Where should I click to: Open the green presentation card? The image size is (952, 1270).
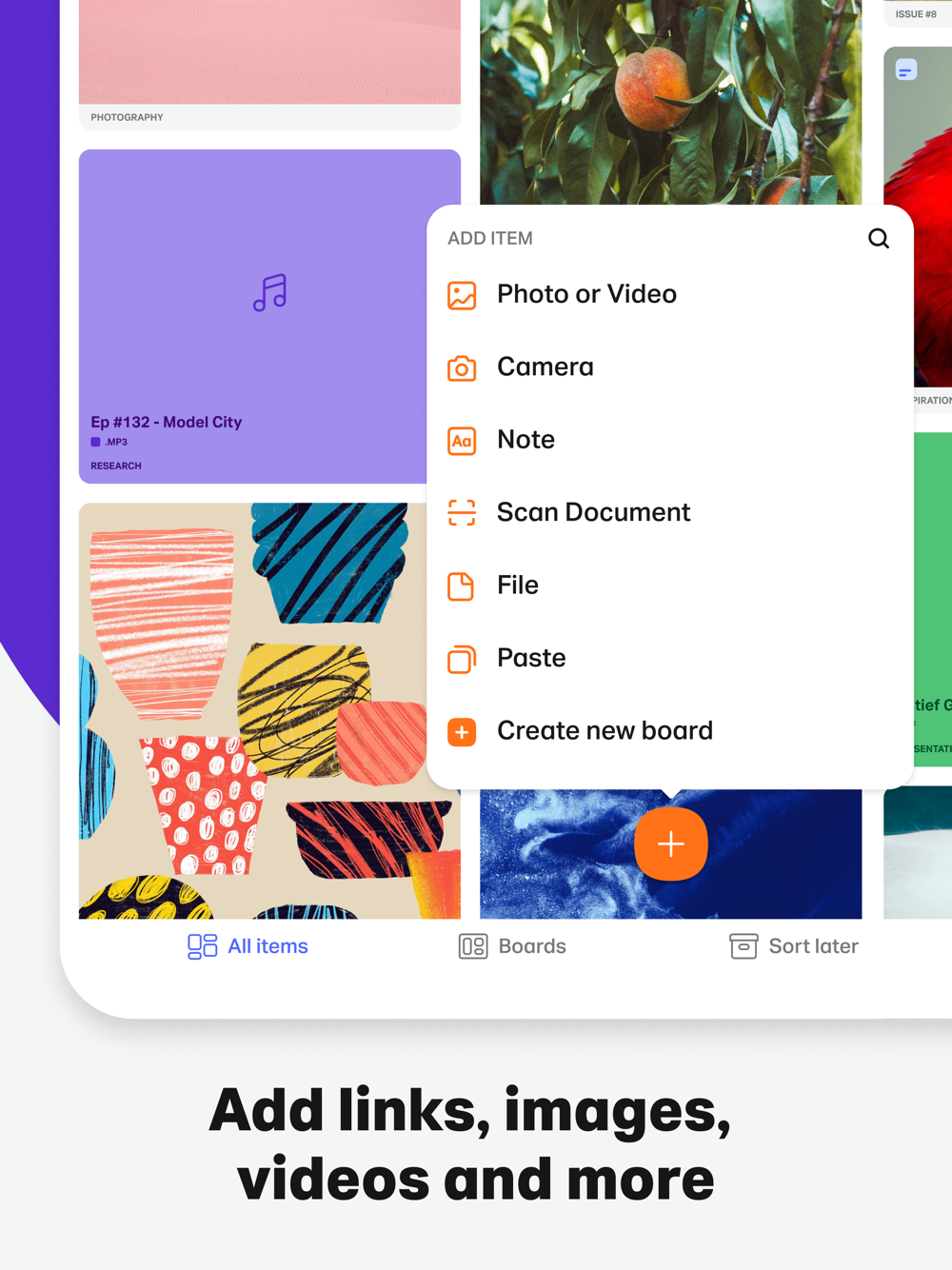(933, 600)
